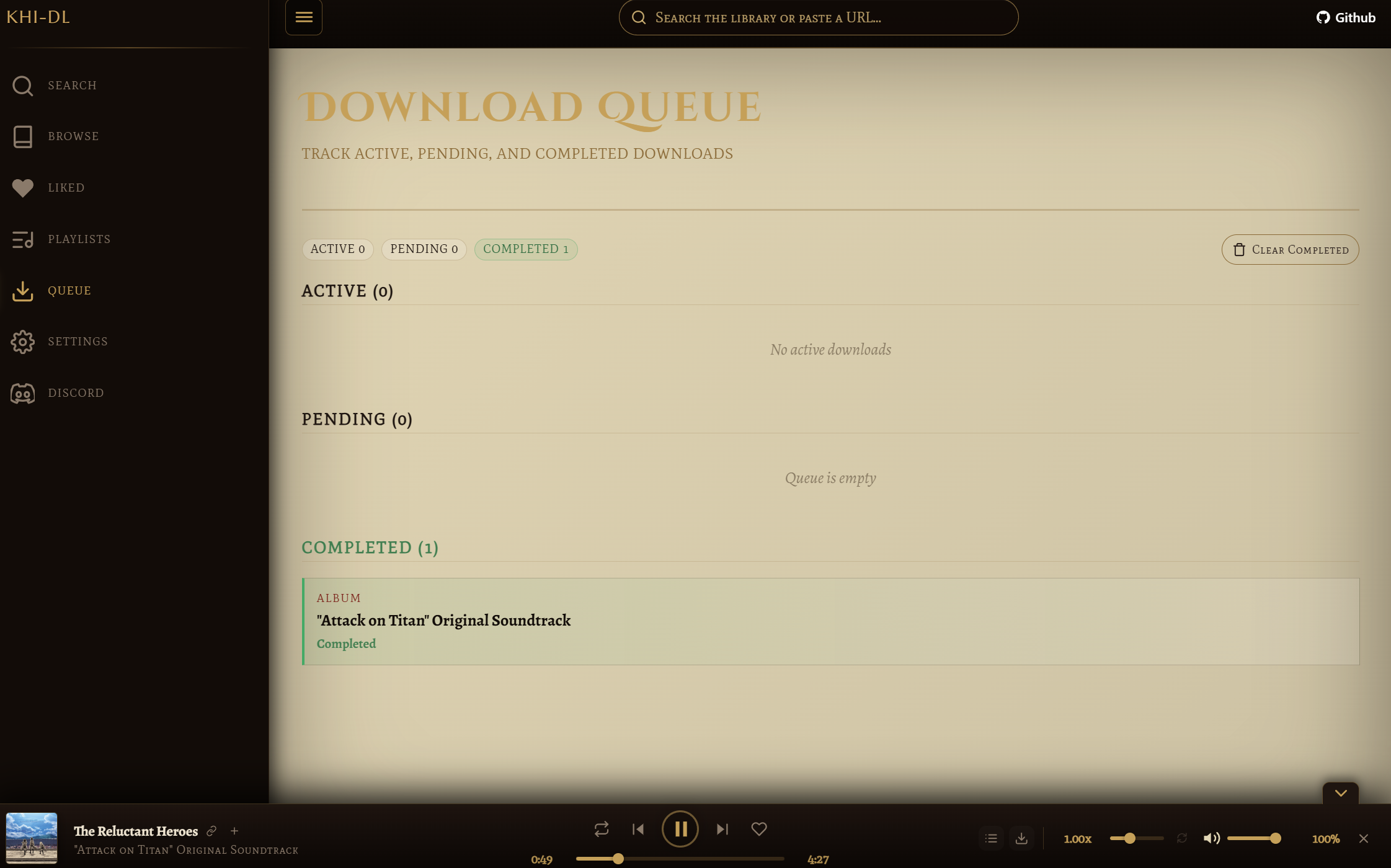Open Discord from the sidebar

tap(76, 393)
